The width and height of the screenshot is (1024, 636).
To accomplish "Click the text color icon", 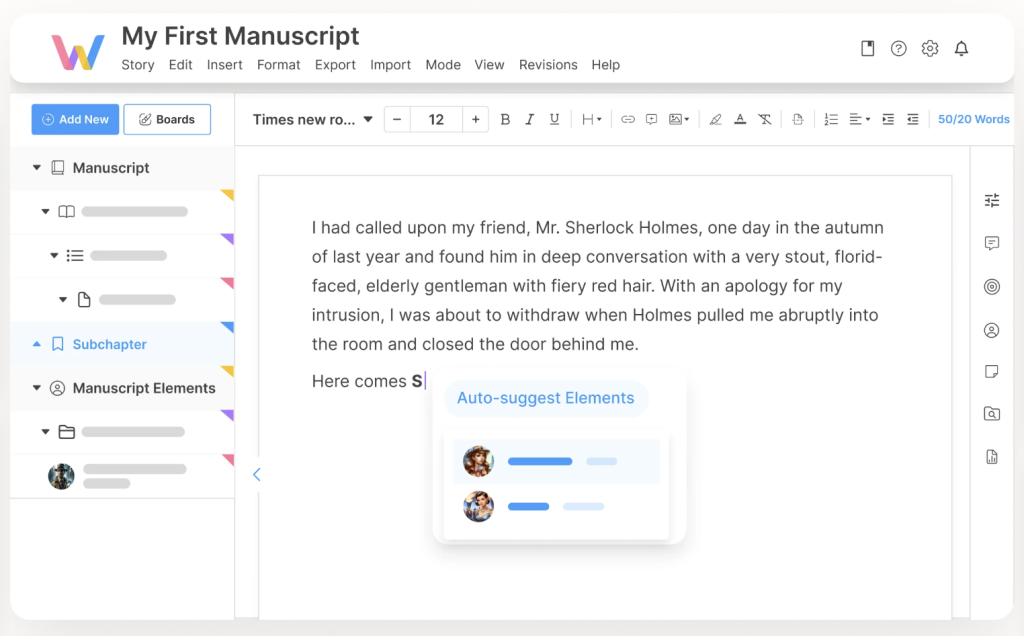I will pos(740,119).
